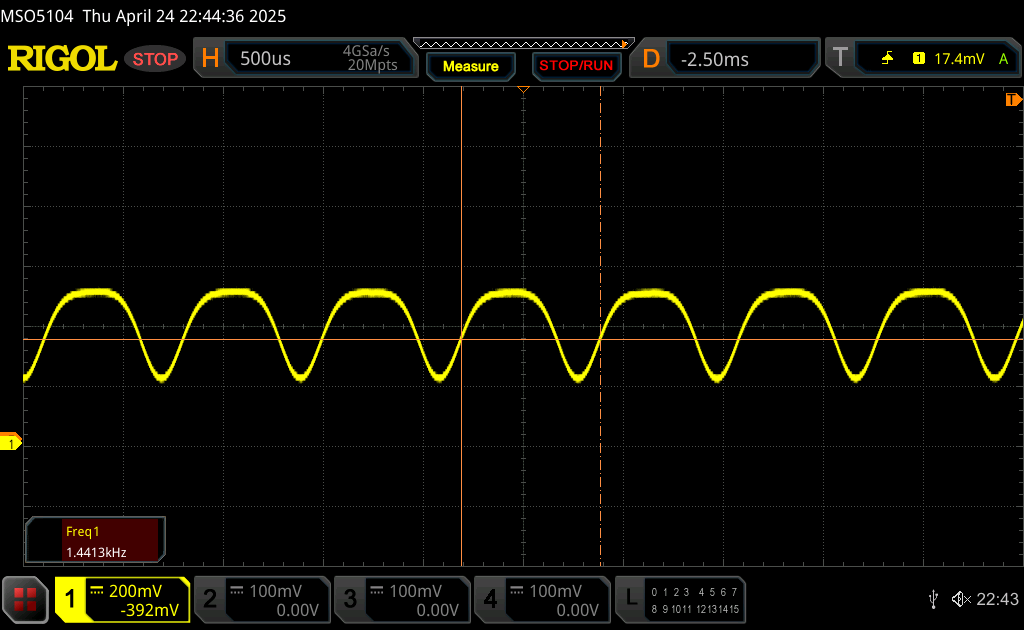The width and height of the screenshot is (1024, 630).
Task: Toggle the speaker beeper icon
Action: tap(961, 599)
